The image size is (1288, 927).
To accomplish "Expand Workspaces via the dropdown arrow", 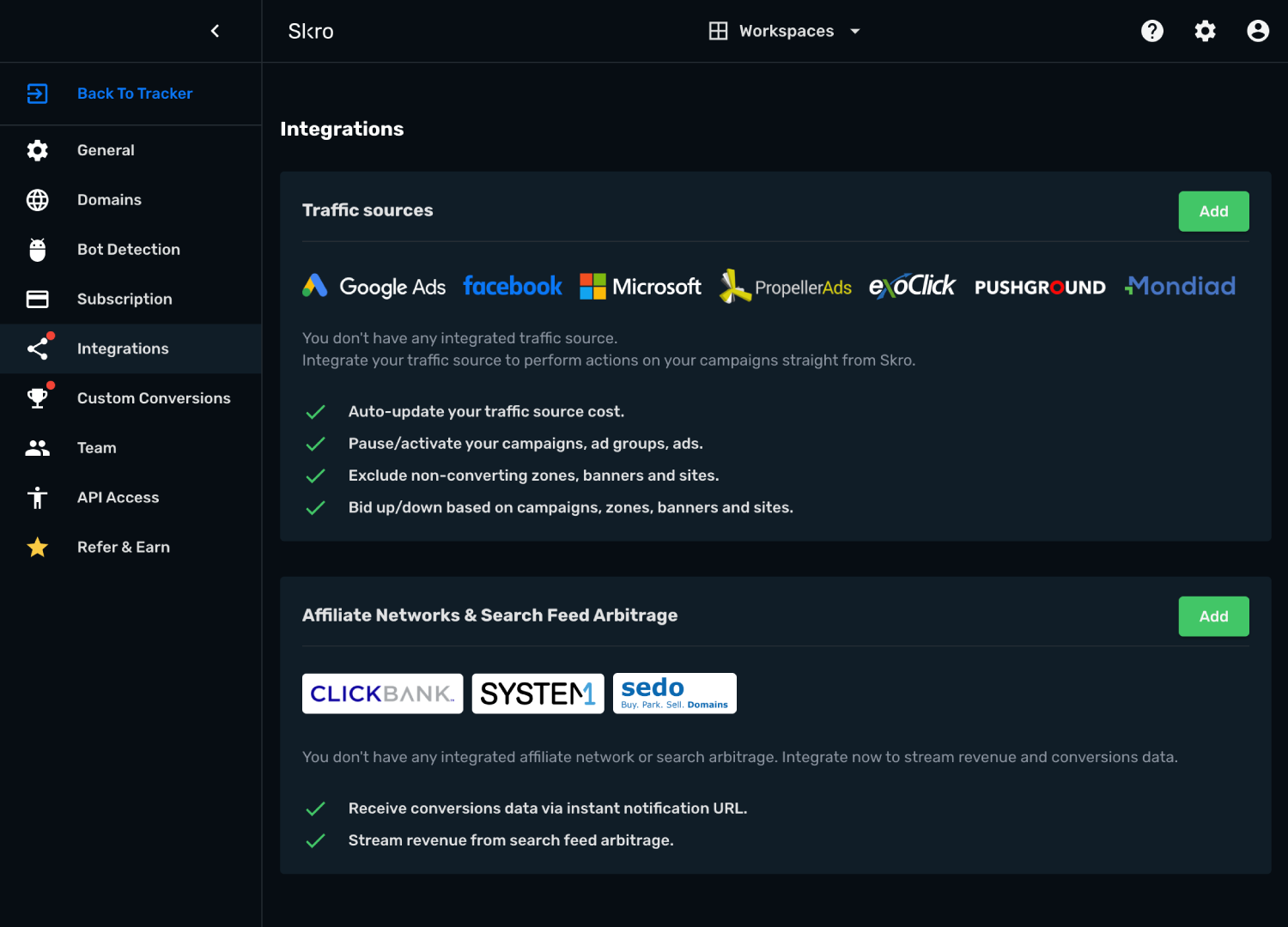I will (855, 31).
